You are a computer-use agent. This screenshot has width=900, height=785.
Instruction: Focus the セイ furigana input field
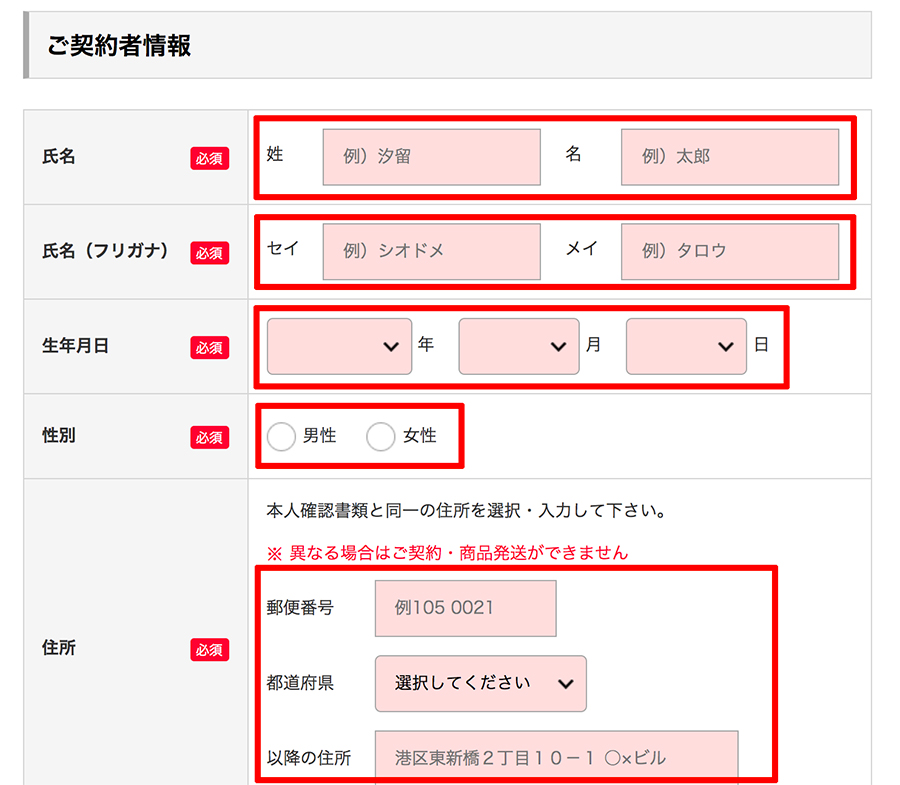(x=431, y=251)
